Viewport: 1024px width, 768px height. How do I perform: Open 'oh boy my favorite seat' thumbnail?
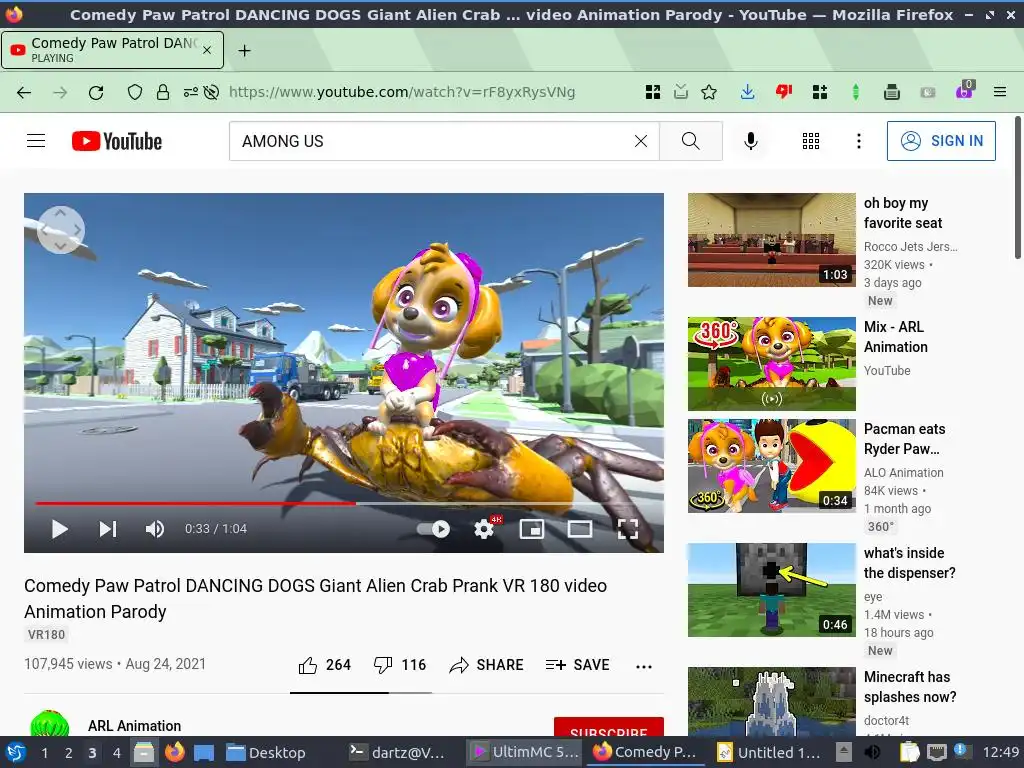[x=772, y=240]
